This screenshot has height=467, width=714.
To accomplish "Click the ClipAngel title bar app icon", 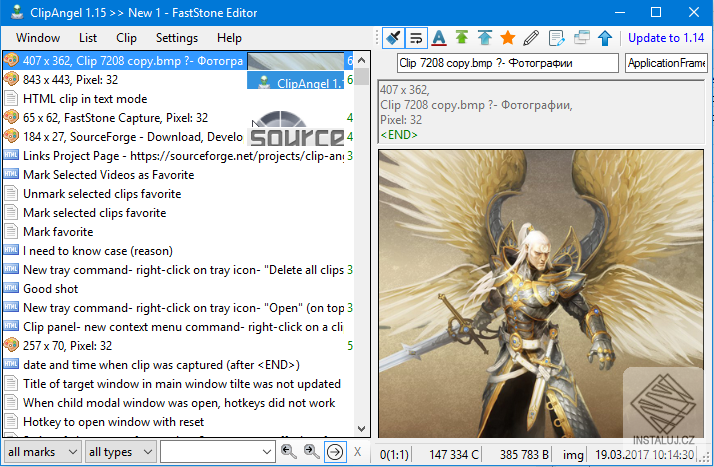I will tap(17, 12).
